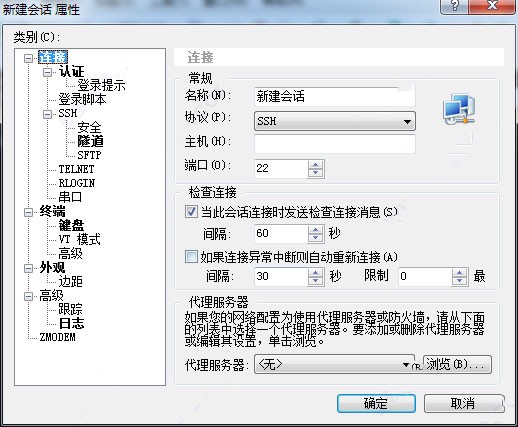Click the 浏览 browse button

click(457, 364)
